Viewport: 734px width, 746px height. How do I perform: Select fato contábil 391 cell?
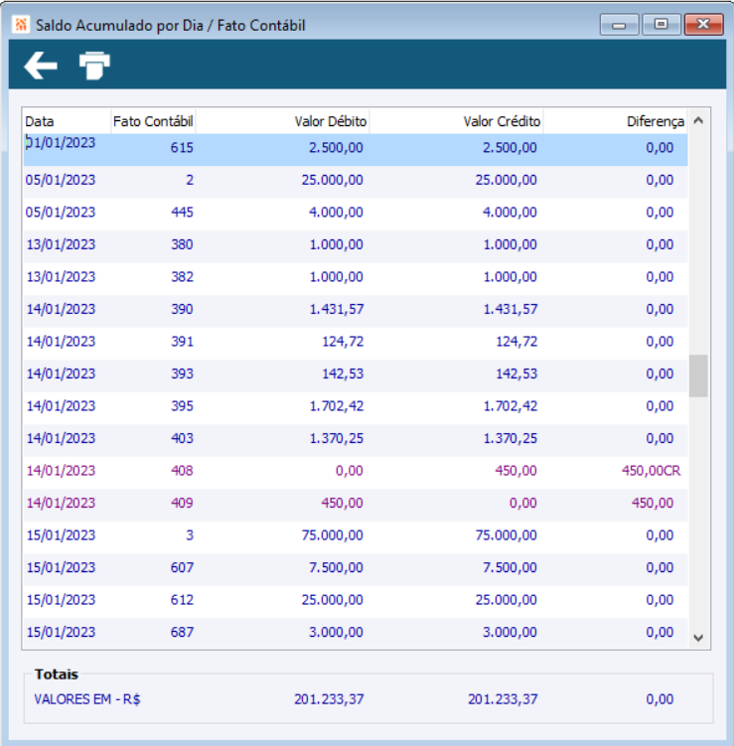coord(182,342)
